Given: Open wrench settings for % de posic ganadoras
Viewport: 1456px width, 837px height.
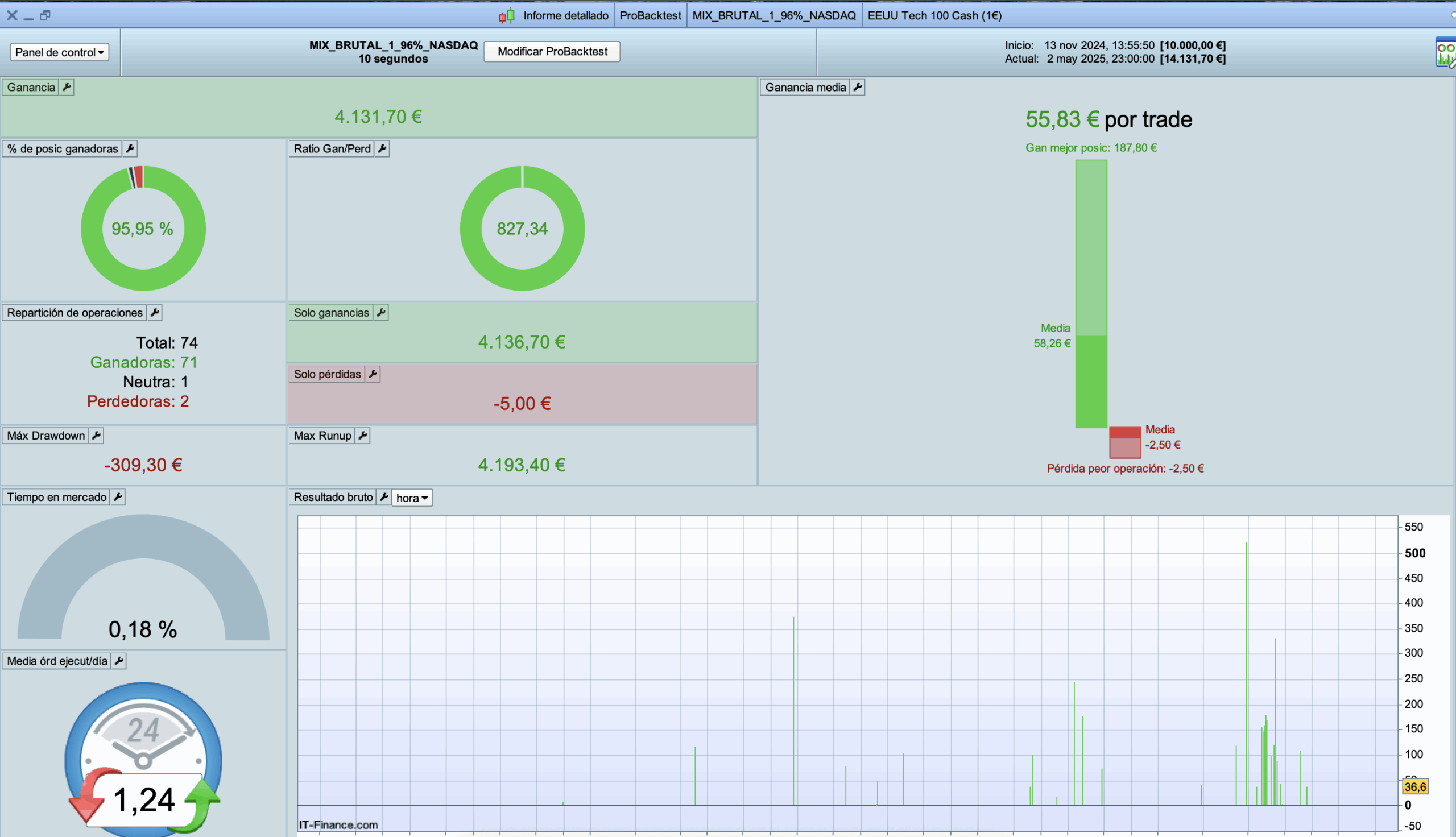Looking at the screenshot, I should [130, 149].
